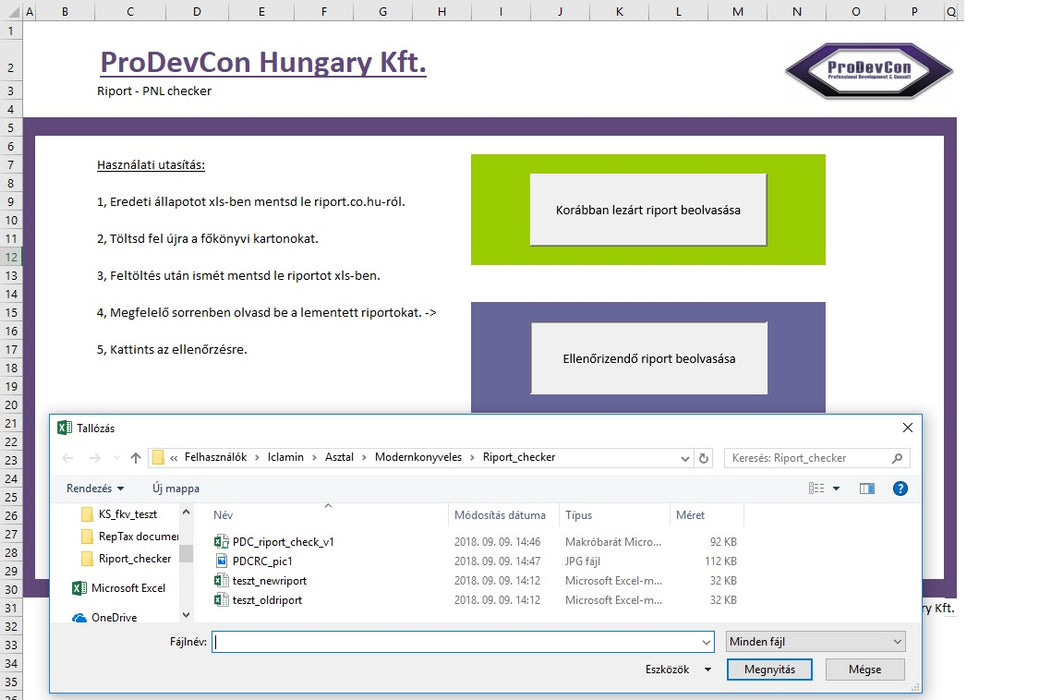Screen dimensions: 1064x700
Task: Select the teszt_oldriport Excel file icon
Action: click(x=221, y=600)
